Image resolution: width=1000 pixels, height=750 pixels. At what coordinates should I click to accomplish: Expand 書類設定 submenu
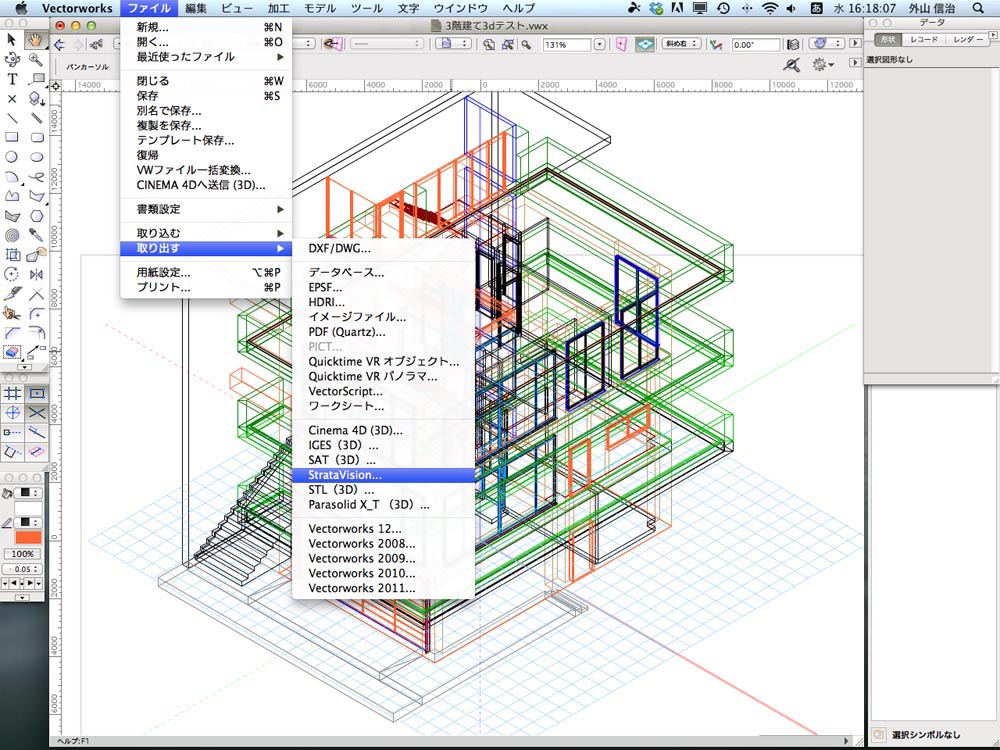(206, 209)
